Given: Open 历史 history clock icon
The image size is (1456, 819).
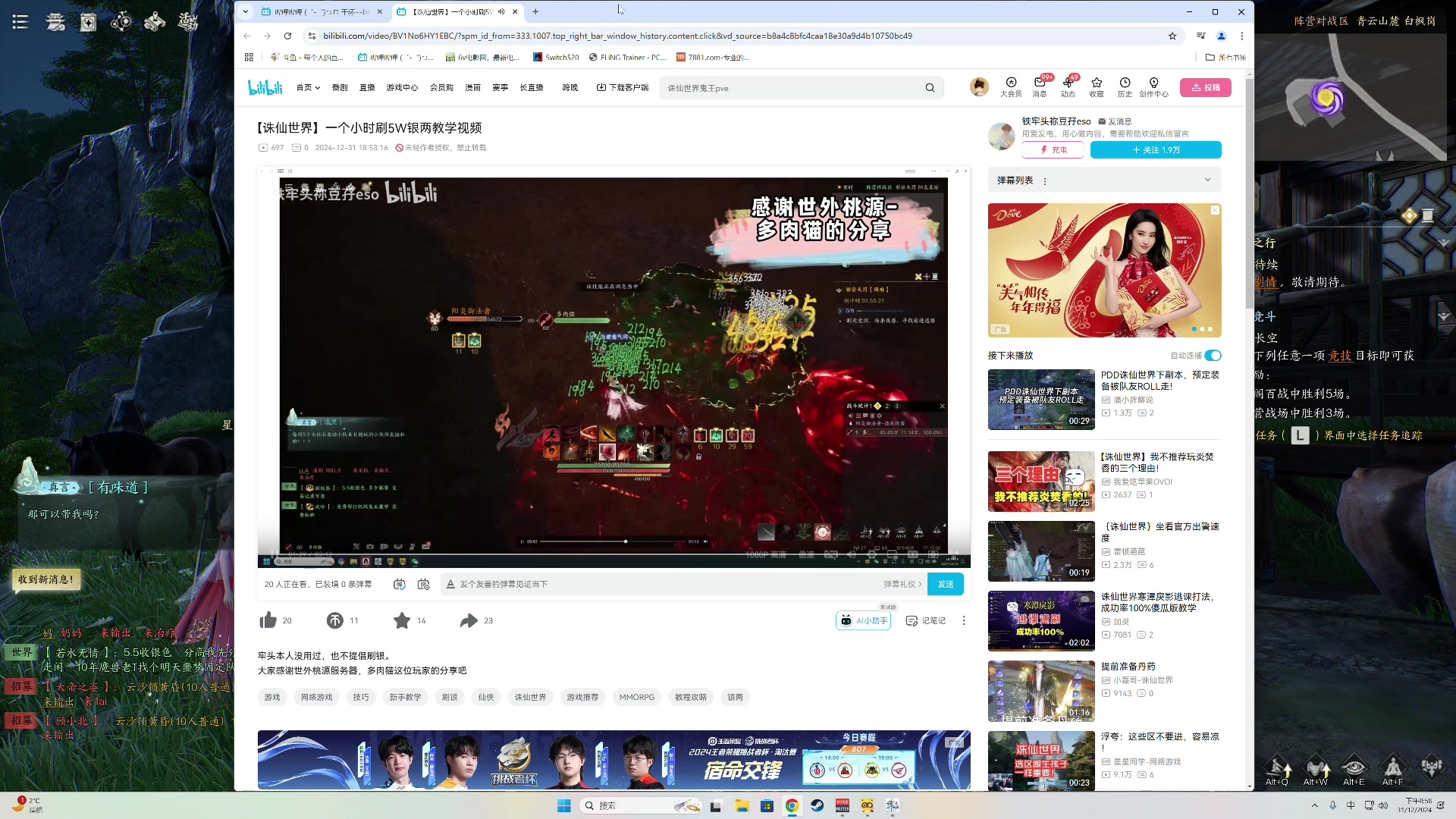Looking at the screenshot, I should [x=1125, y=87].
